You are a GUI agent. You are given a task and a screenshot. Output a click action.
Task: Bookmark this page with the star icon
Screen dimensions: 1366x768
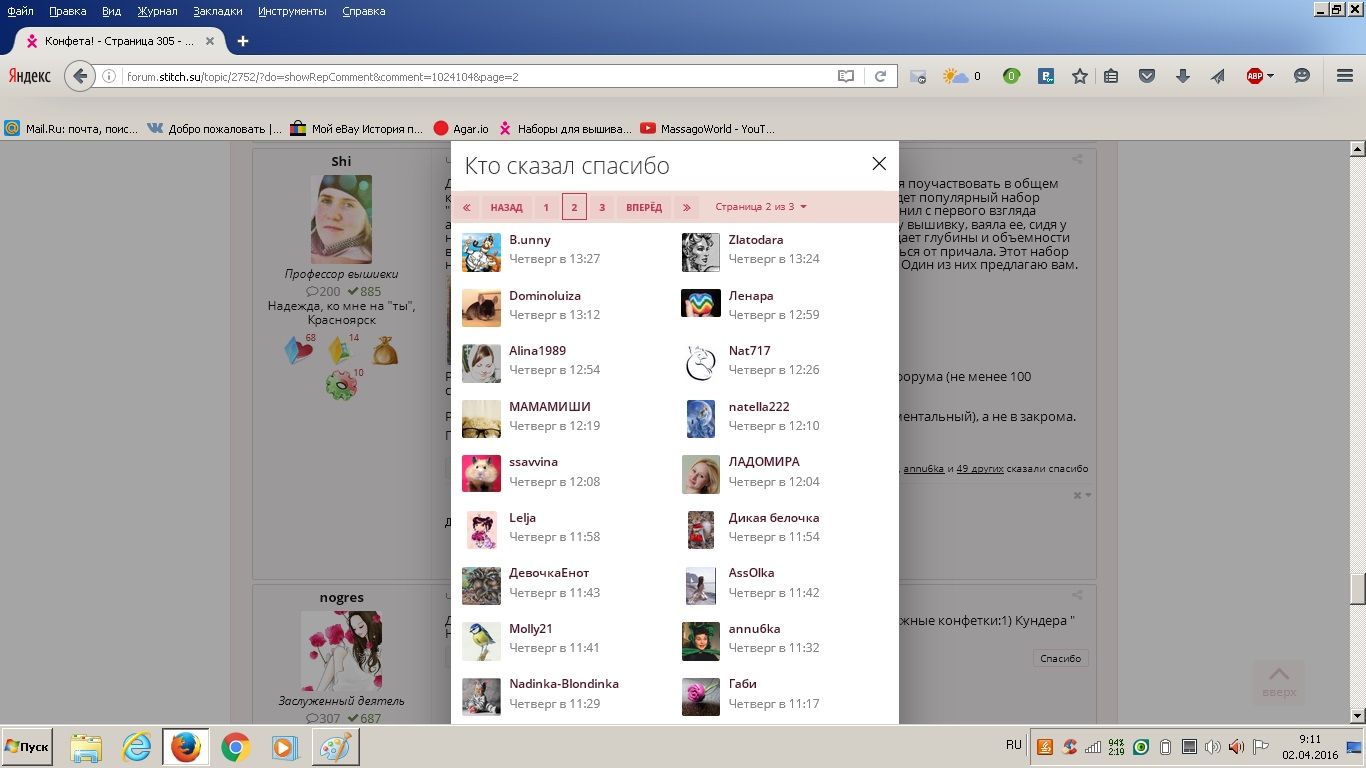pyautogui.click(x=1080, y=76)
